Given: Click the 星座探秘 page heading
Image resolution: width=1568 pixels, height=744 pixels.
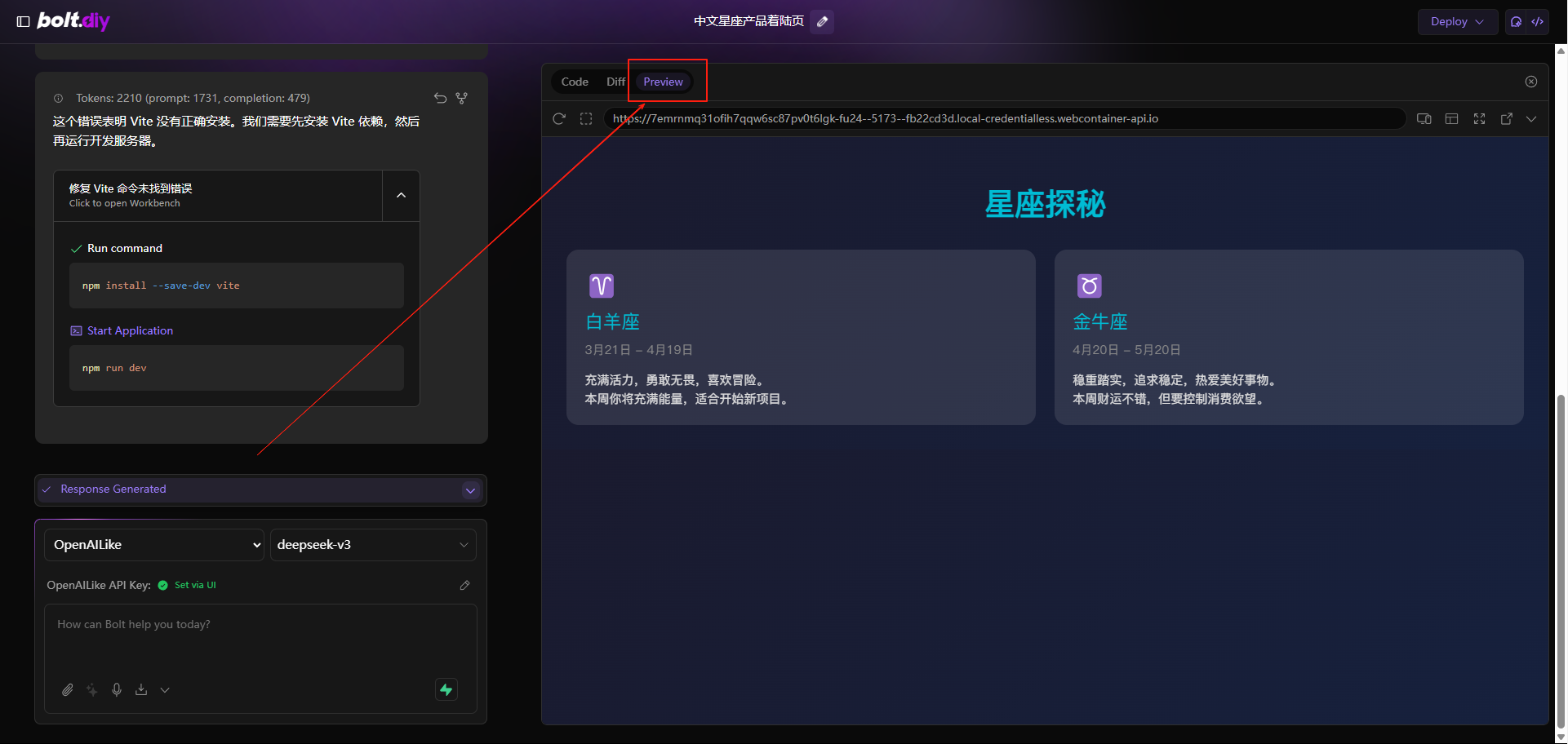Looking at the screenshot, I should pyautogui.click(x=1045, y=204).
